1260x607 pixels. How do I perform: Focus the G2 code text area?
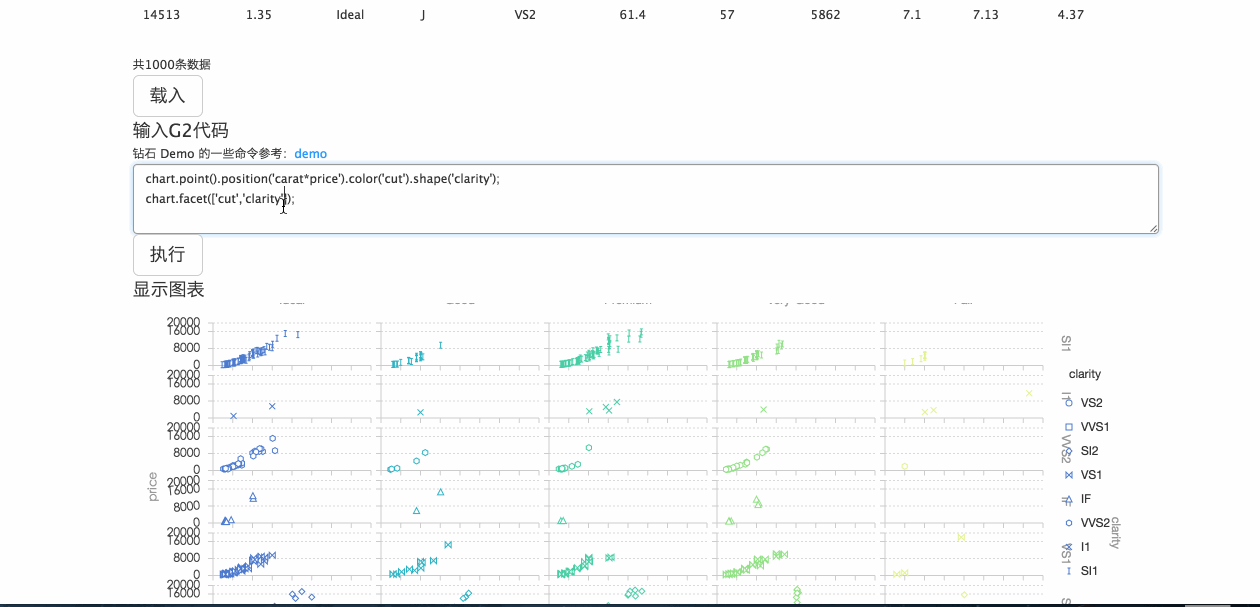pyautogui.click(x=646, y=199)
